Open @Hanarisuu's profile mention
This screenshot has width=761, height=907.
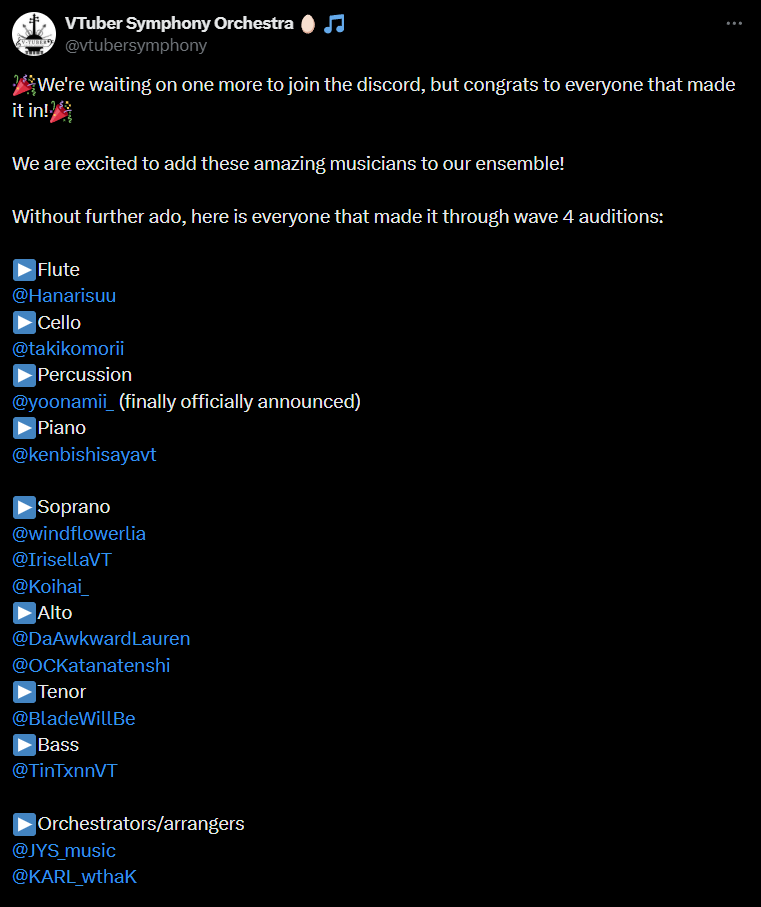(64, 296)
